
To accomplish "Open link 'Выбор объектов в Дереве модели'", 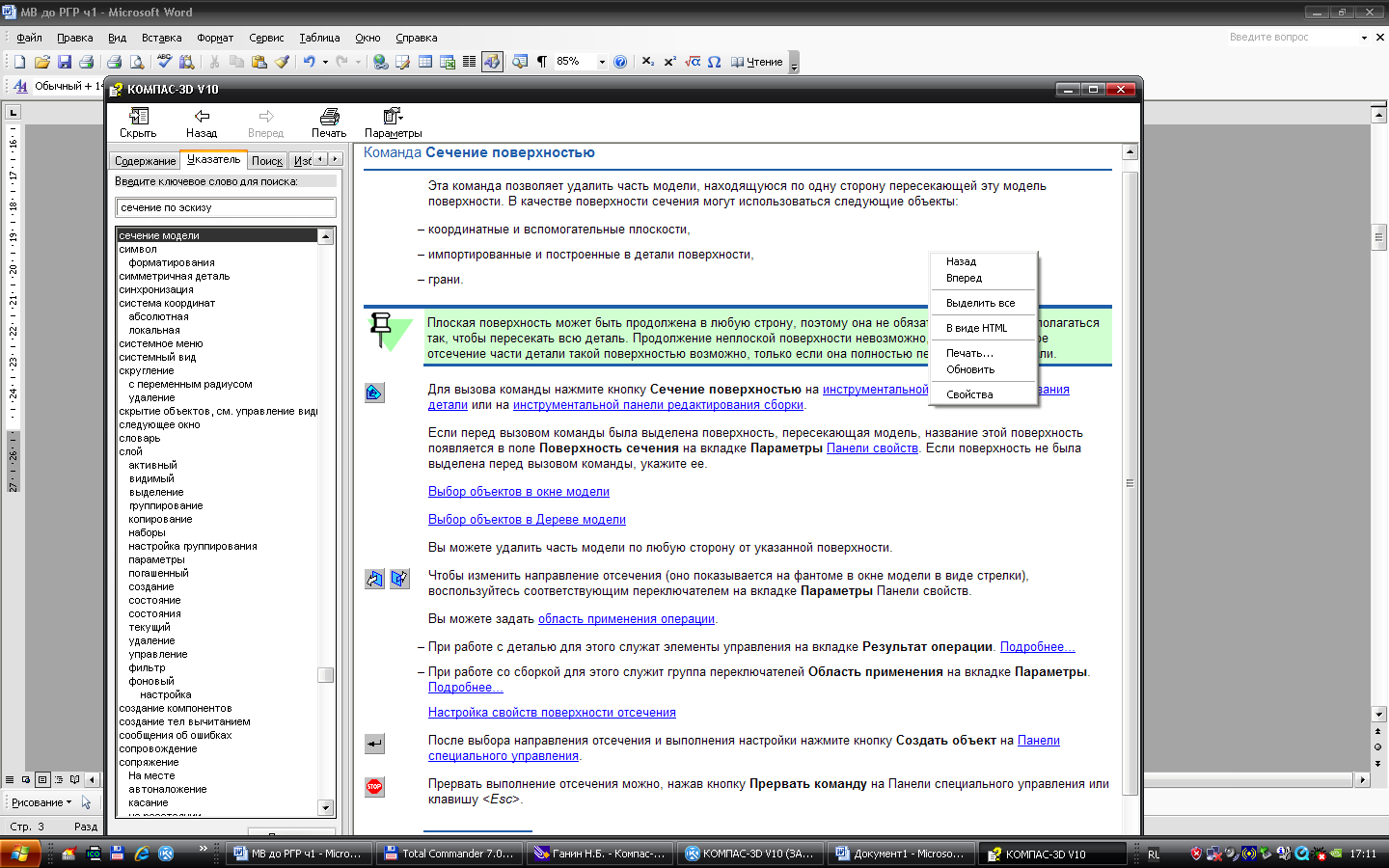I will [x=527, y=520].
